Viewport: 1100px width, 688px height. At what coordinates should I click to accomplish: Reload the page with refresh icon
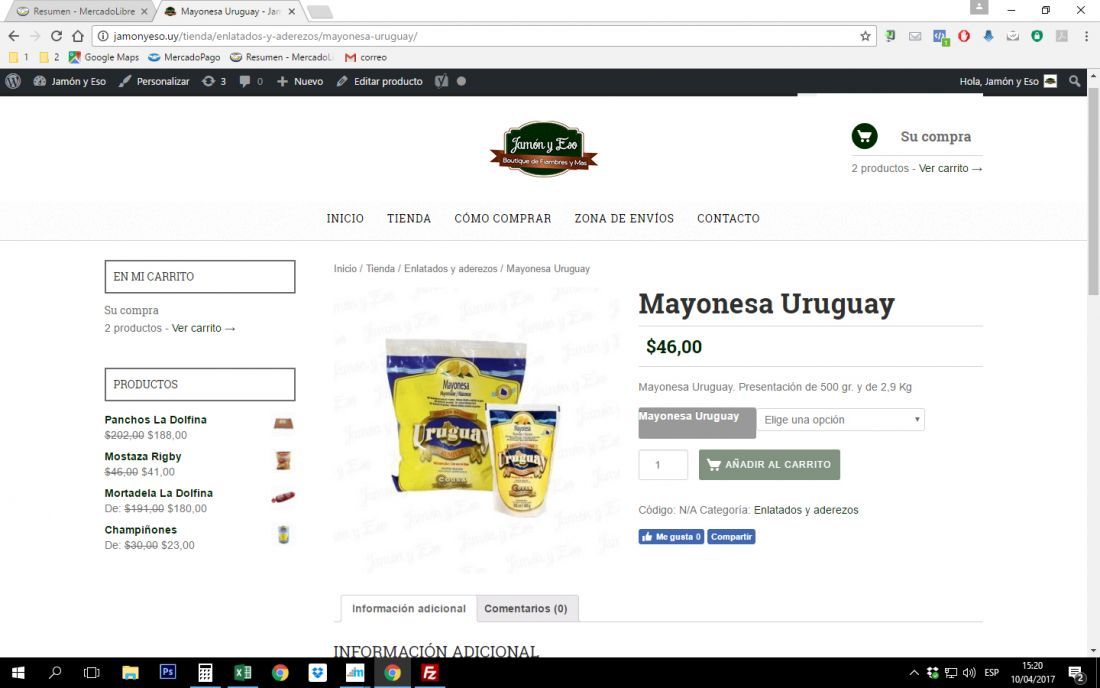[56, 36]
